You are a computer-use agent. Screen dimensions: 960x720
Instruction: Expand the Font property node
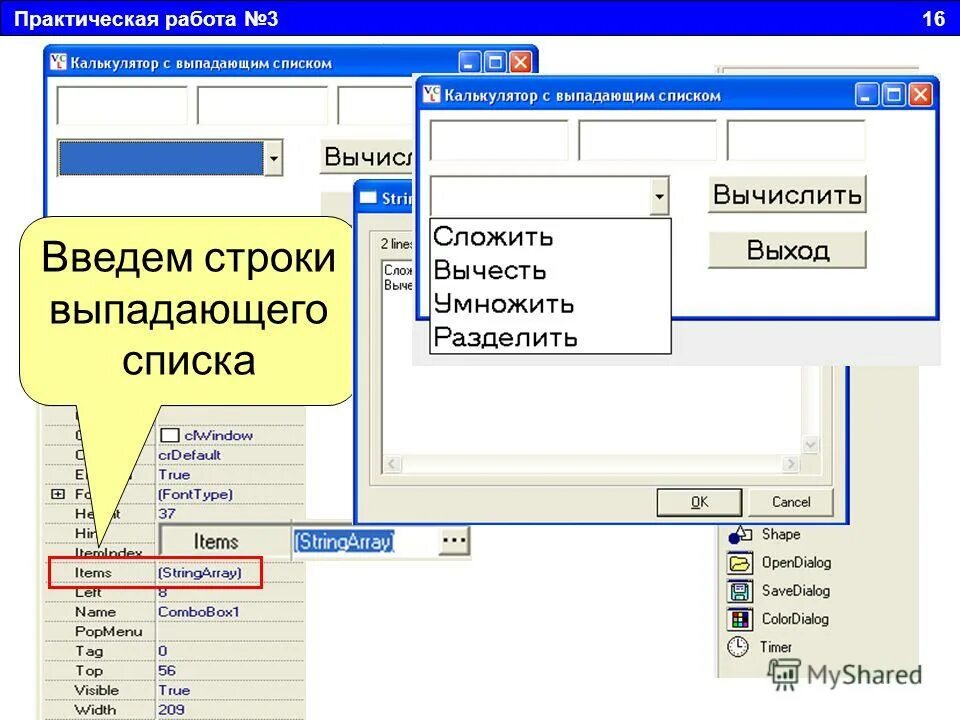point(58,493)
